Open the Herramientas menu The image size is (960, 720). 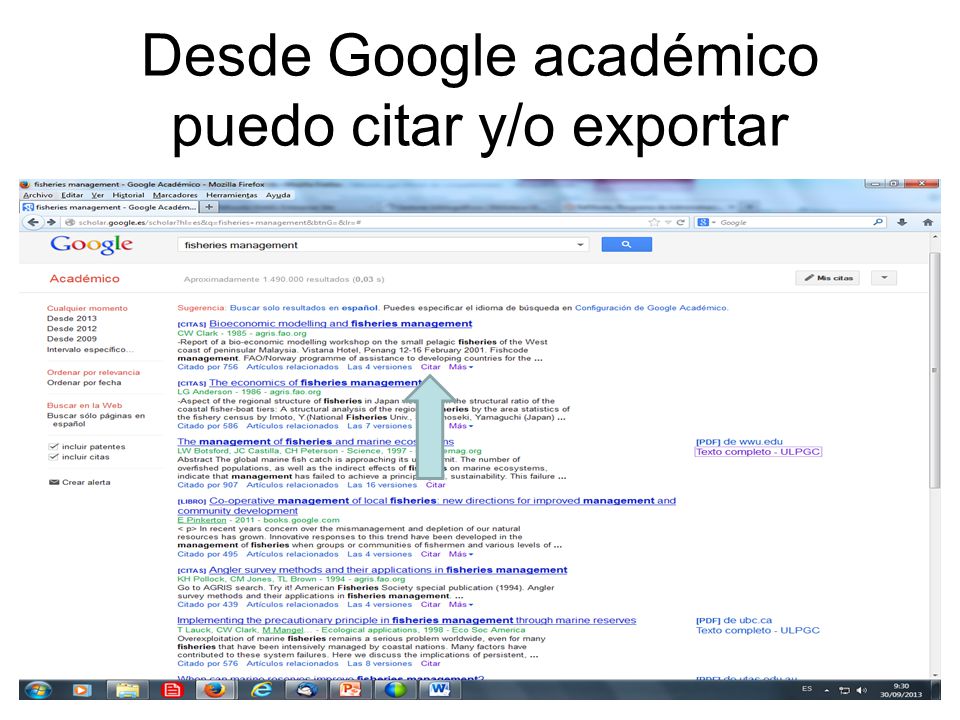[x=231, y=195]
